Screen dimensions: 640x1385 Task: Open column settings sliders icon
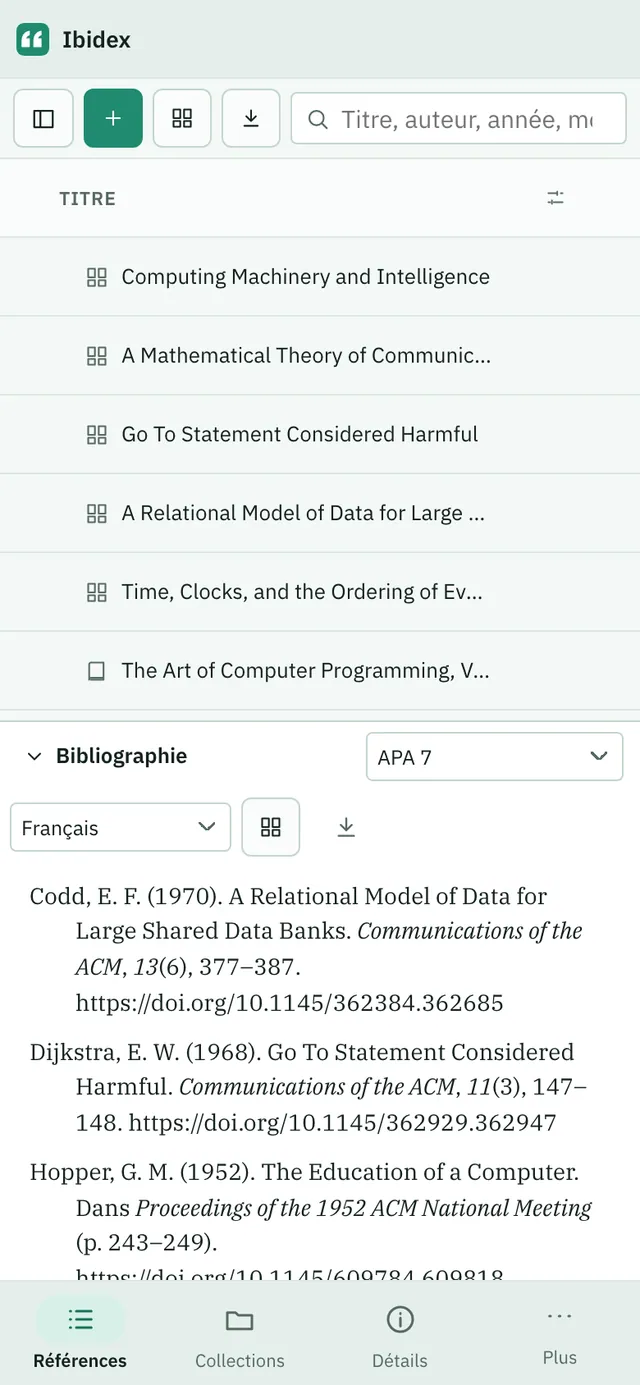[556, 198]
